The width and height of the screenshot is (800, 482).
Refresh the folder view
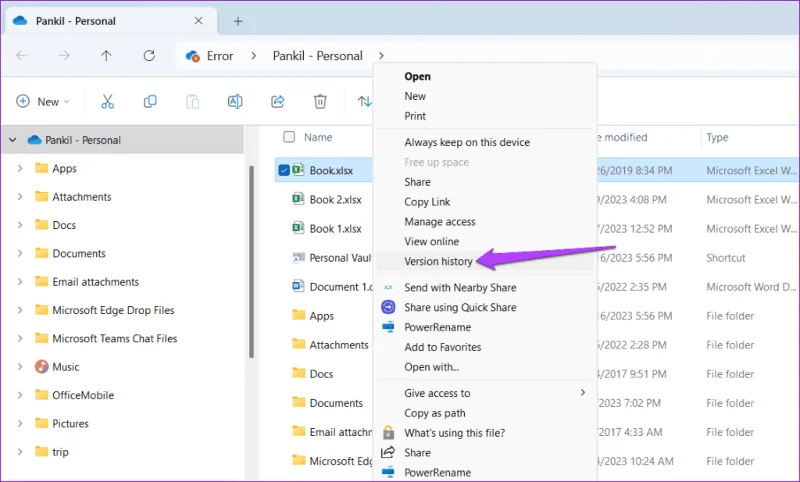click(x=149, y=56)
